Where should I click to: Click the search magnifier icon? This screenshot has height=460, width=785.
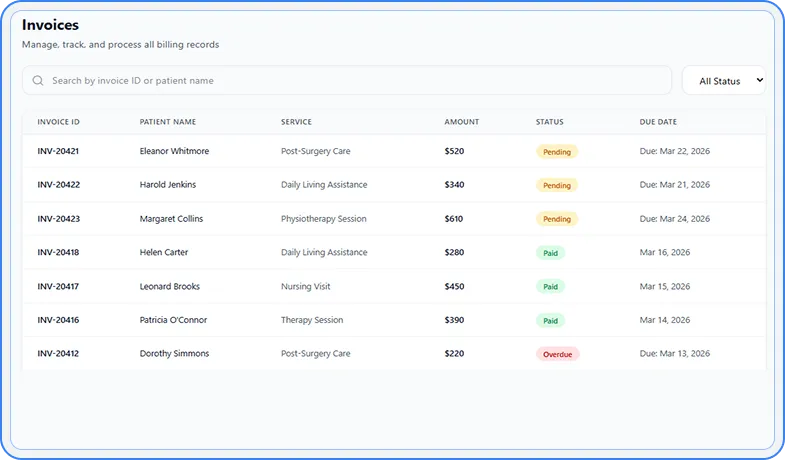pos(38,81)
